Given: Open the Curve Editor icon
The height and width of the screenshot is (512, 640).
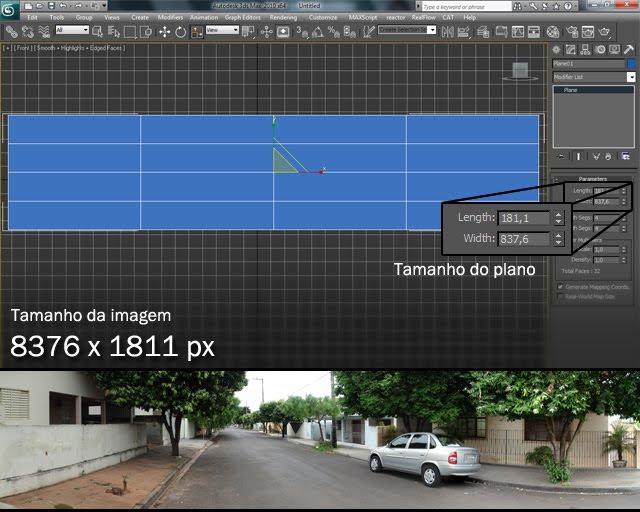Looking at the screenshot, I should point(518,31).
